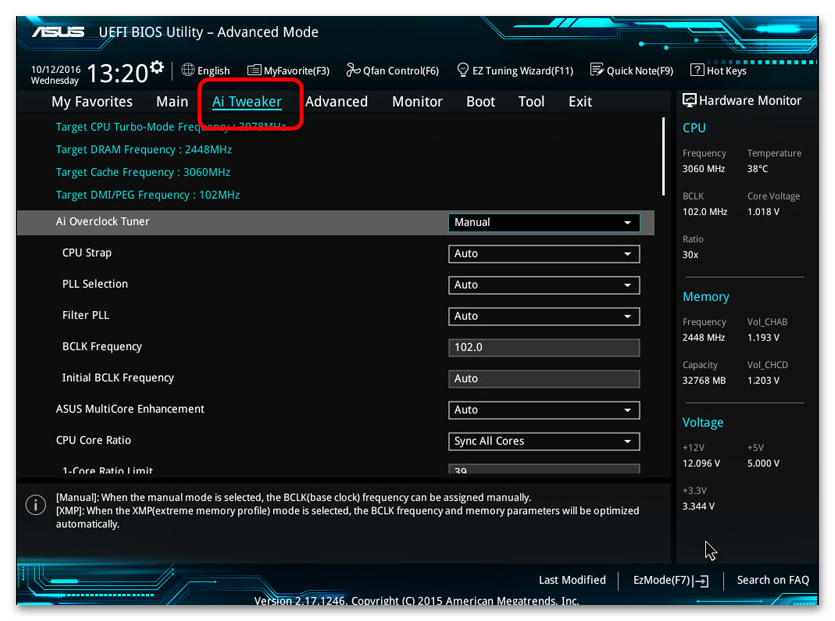
Task: Click the EzMode exit arrow icon
Action: 702,581
